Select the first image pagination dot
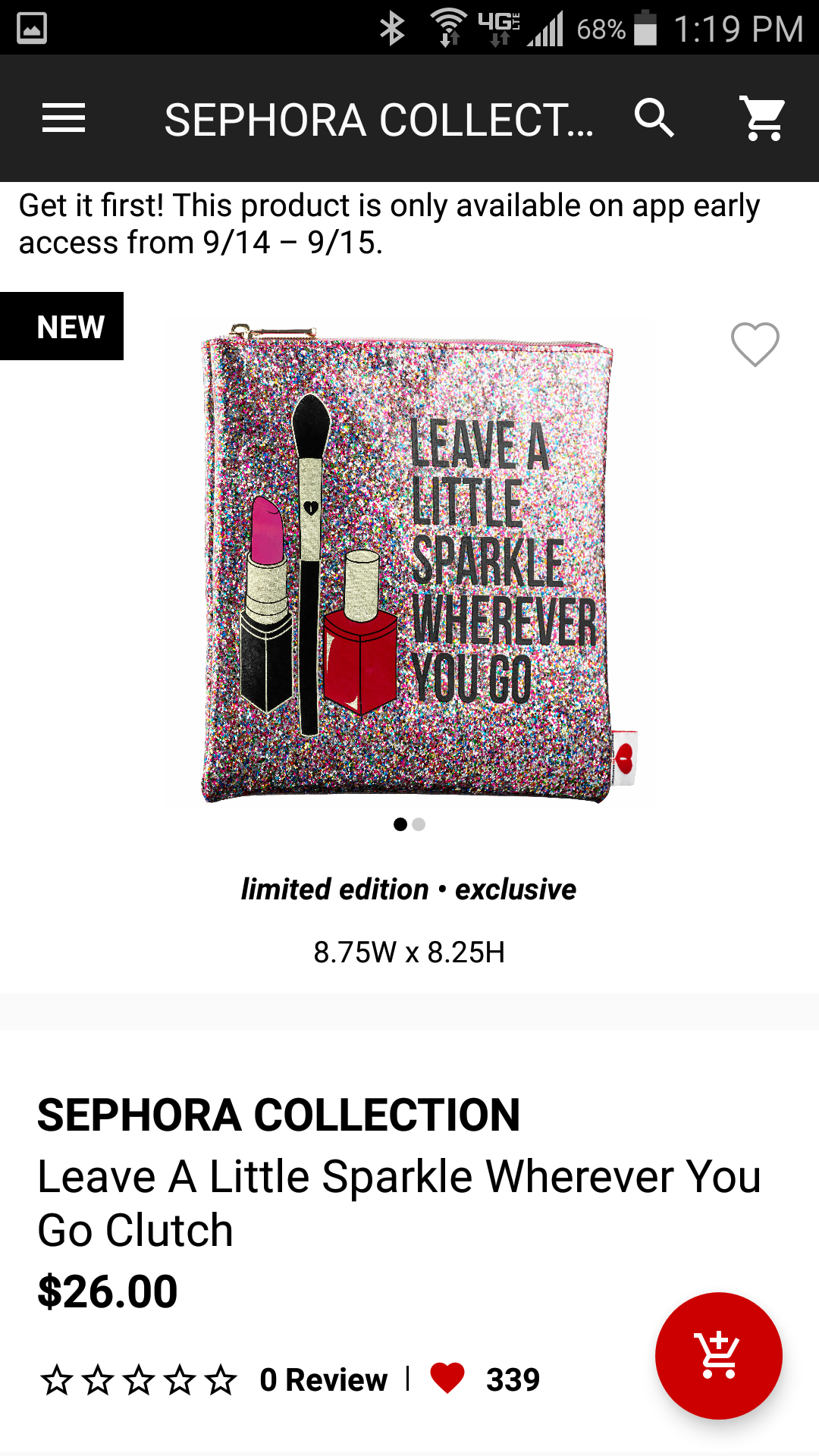Image resolution: width=819 pixels, height=1456 pixels. click(400, 824)
